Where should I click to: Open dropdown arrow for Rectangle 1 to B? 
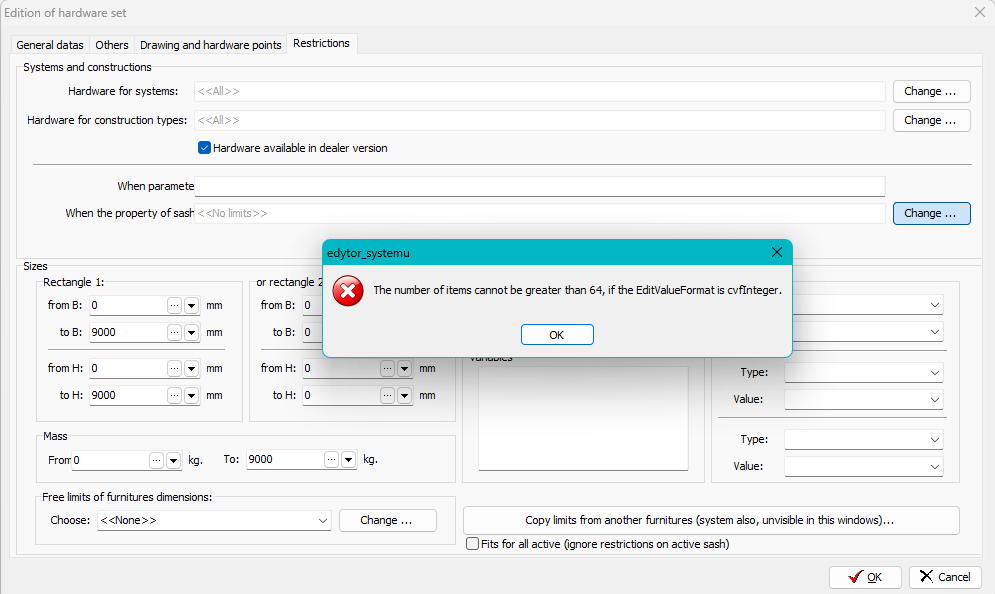[192, 333]
